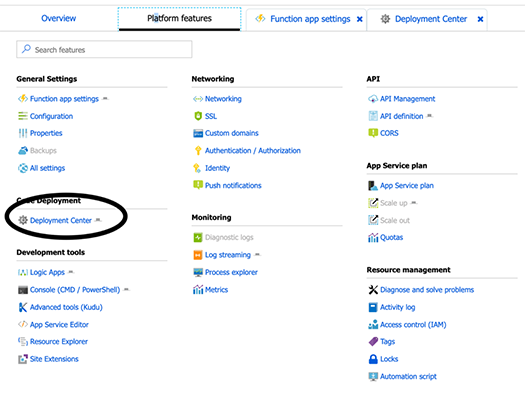Open the App Service Editor link

pos(59,325)
